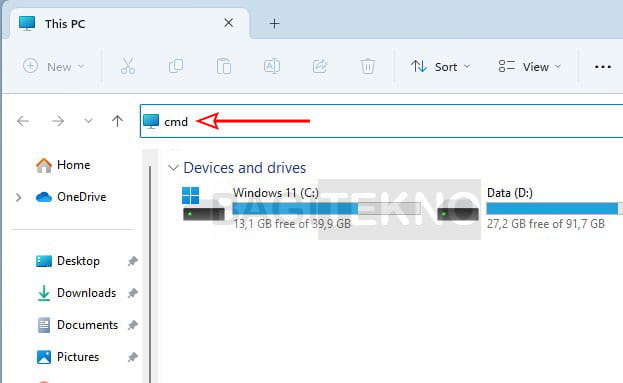Image resolution: width=623 pixels, height=383 pixels.
Task: Go up one folder level
Action: click(x=117, y=121)
